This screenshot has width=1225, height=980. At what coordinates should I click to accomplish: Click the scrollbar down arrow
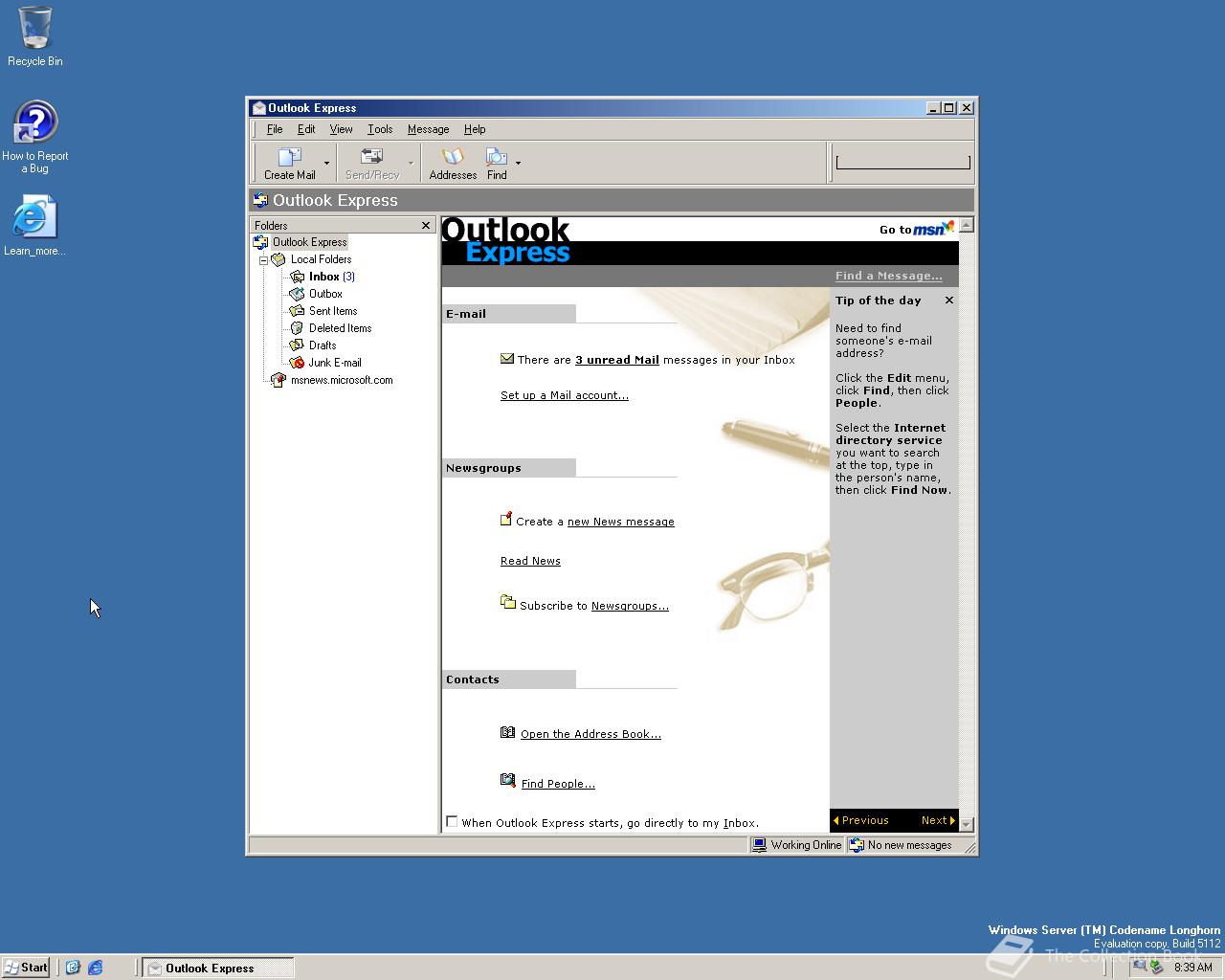pyautogui.click(x=967, y=824)
